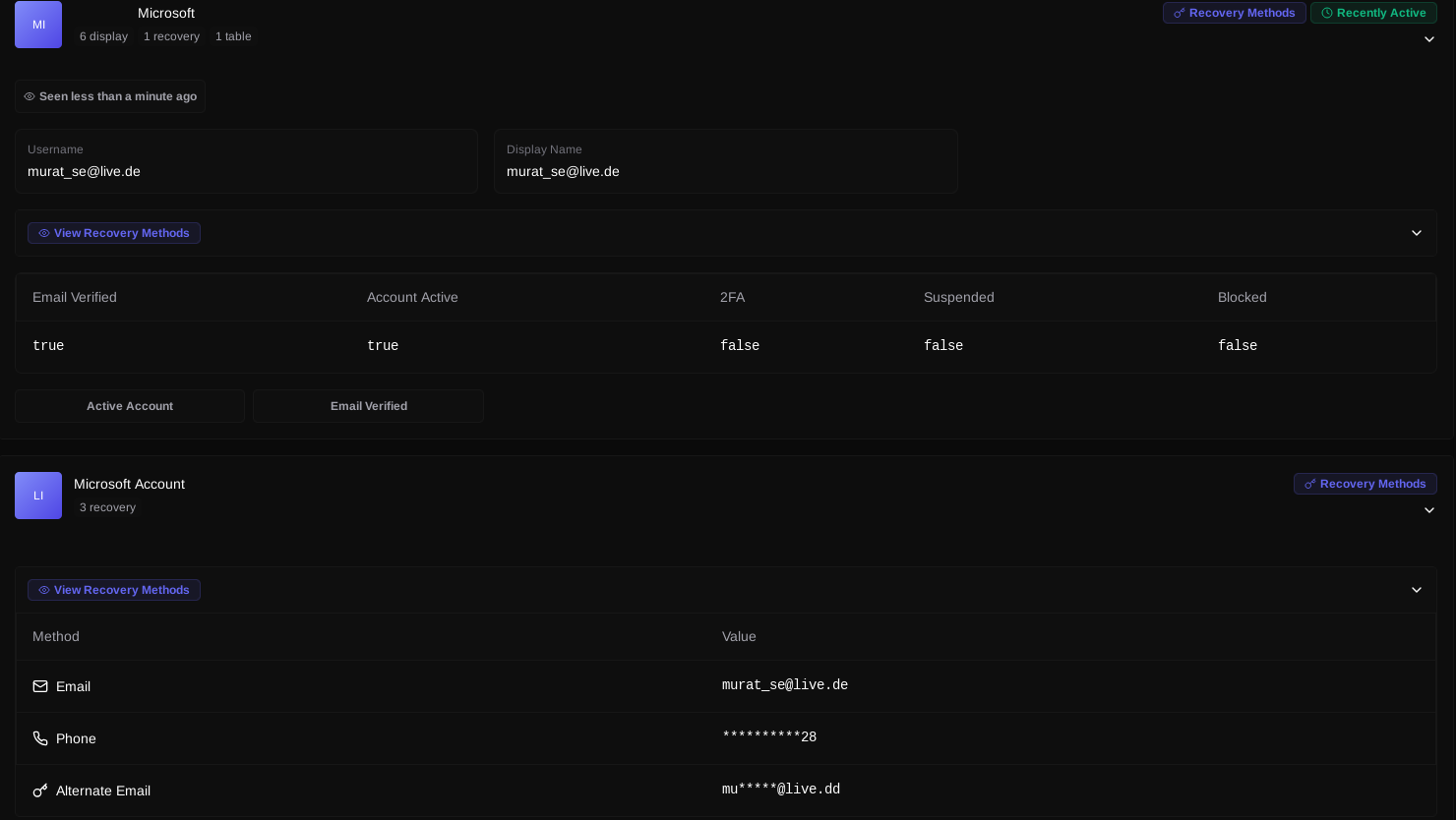The image size is (1456, 820).
Task: Click the 1 table count label
Action: click(x=233, y=36)
